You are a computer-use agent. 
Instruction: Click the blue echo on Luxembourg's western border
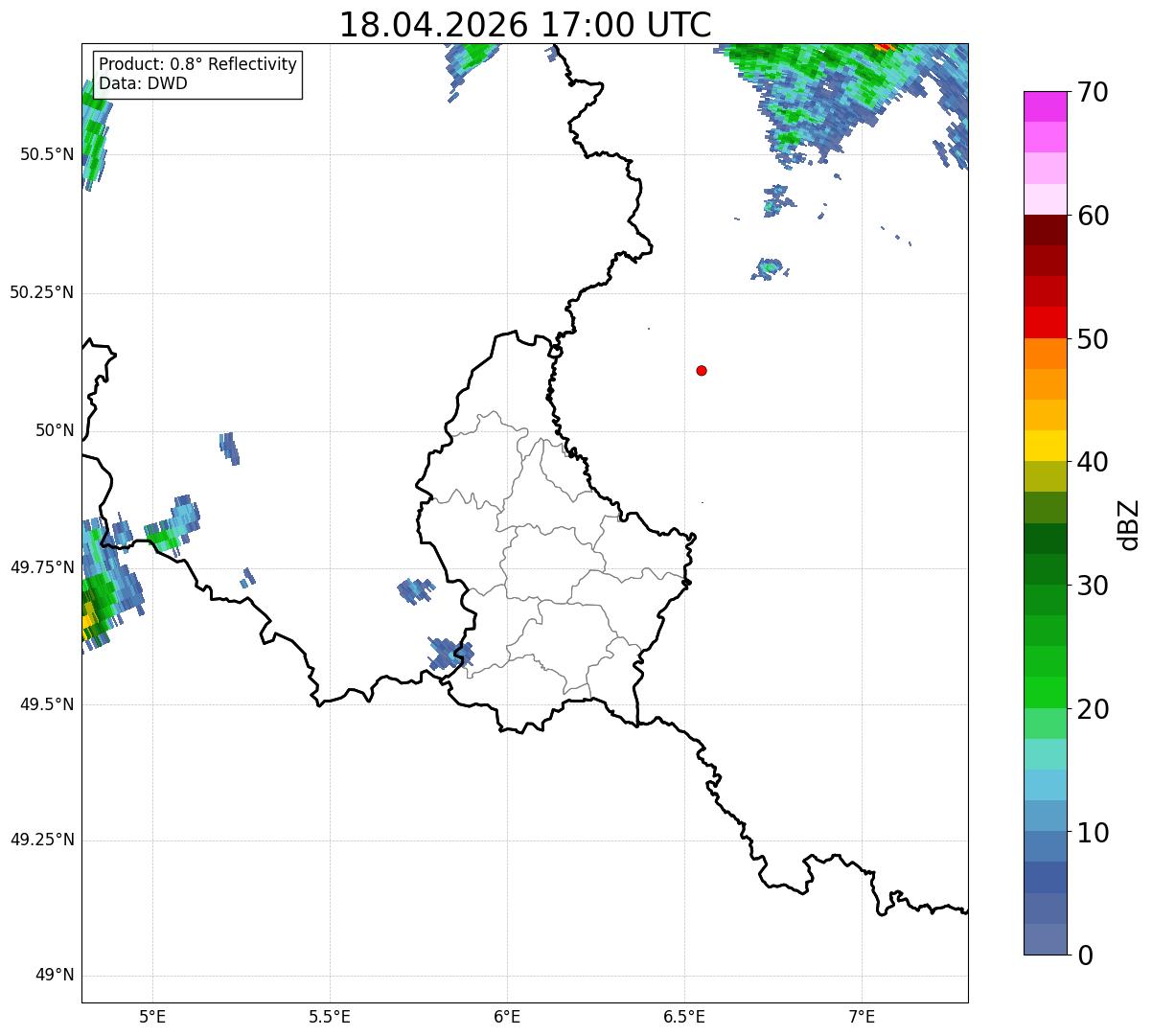click(x=450, y=654)
